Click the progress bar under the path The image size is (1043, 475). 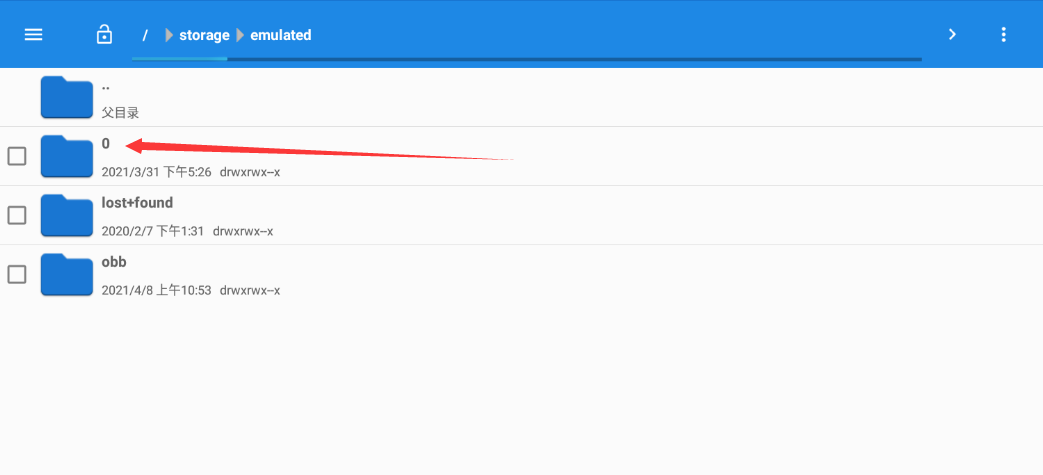tap(526, 60)
